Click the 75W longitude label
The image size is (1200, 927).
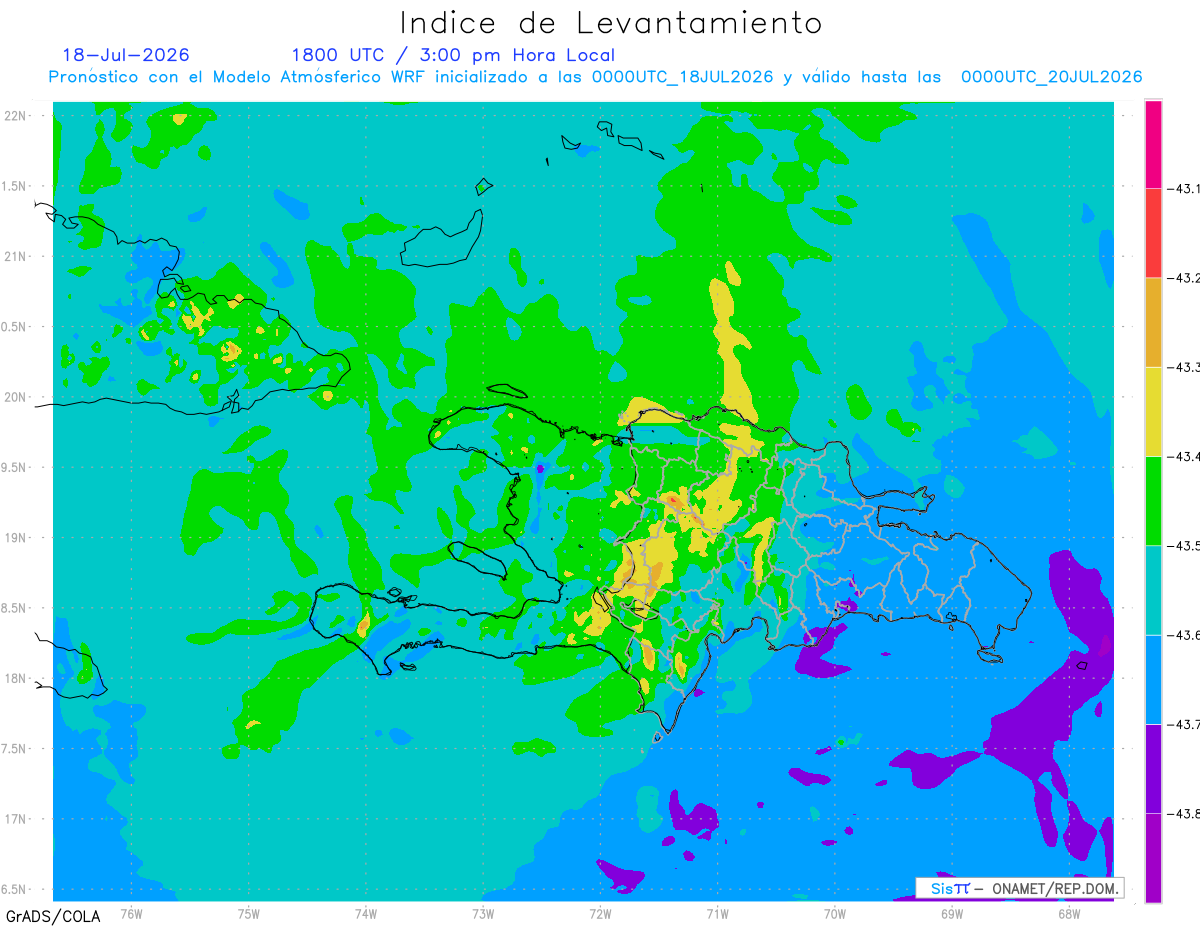pos(248,913)
